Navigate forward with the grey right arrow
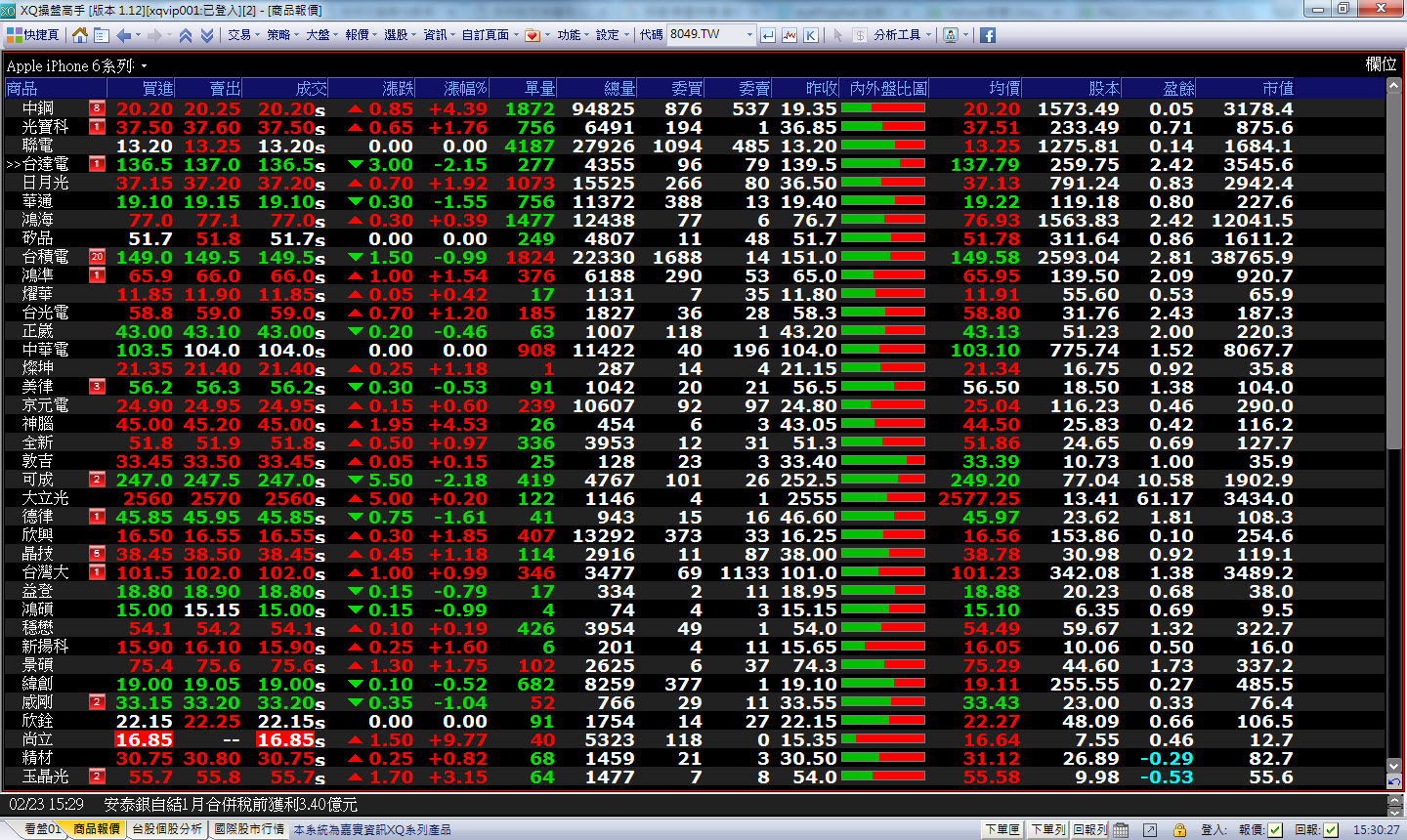The width and height of the screenshot is (1407, 840). coord(153,35)
